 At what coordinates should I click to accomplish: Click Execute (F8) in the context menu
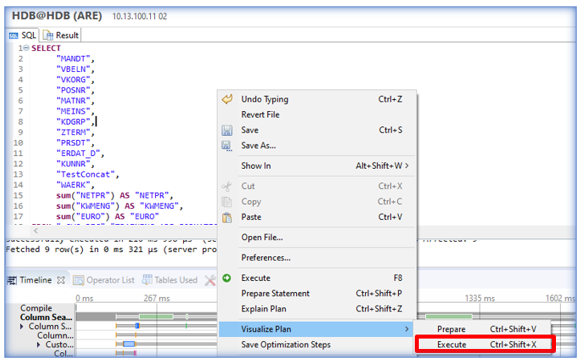coord(317,278)
